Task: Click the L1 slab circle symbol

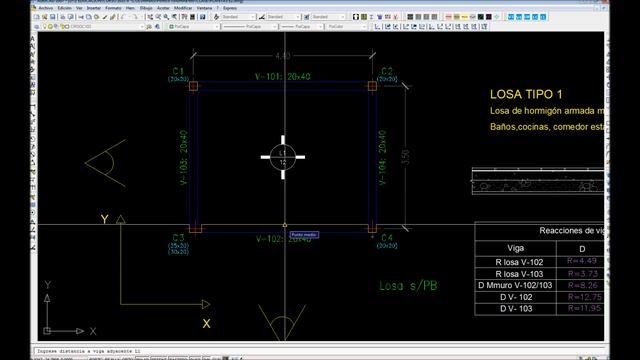Action: pos(283,157)
